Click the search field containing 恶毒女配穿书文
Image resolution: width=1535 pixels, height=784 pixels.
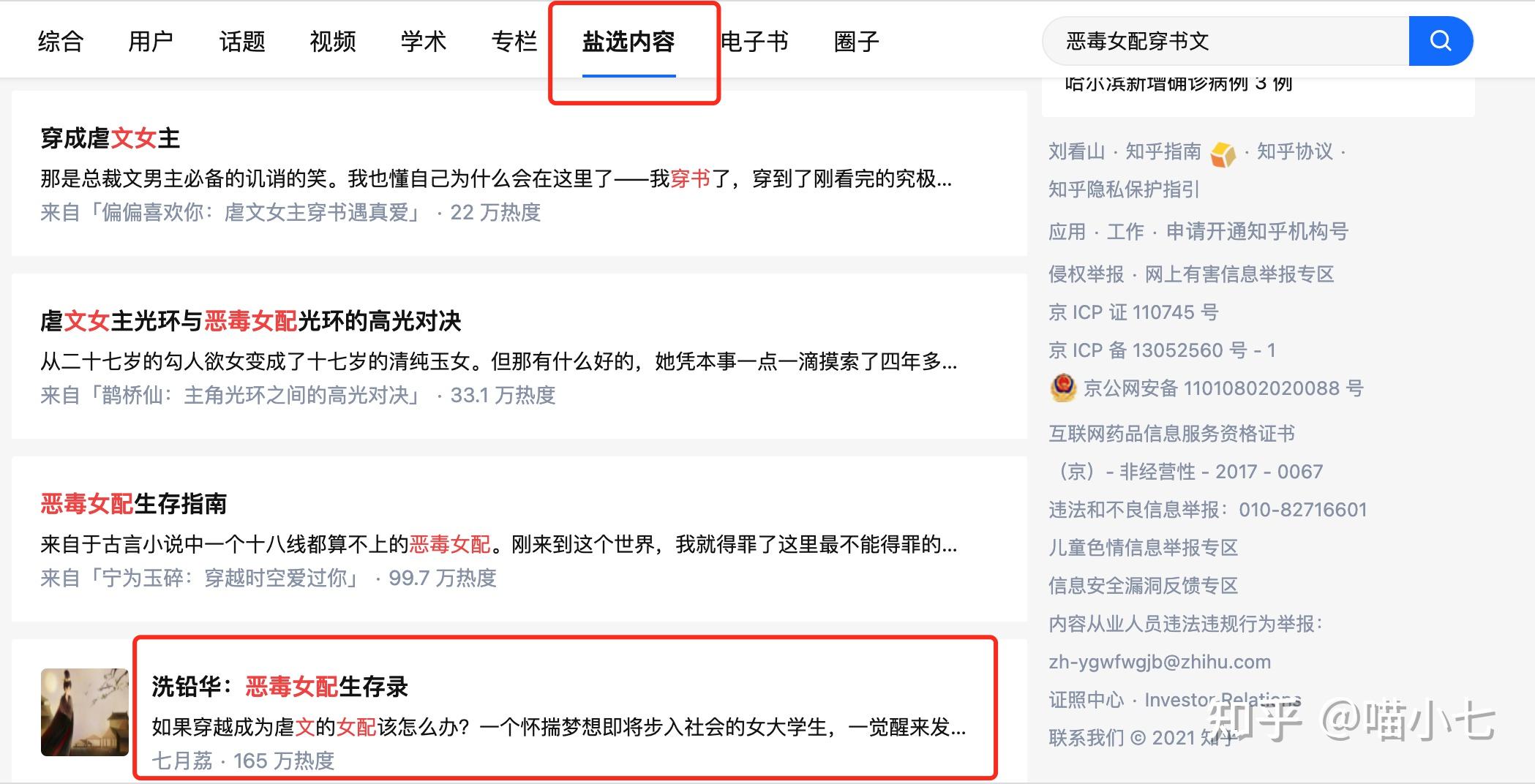1226,41
